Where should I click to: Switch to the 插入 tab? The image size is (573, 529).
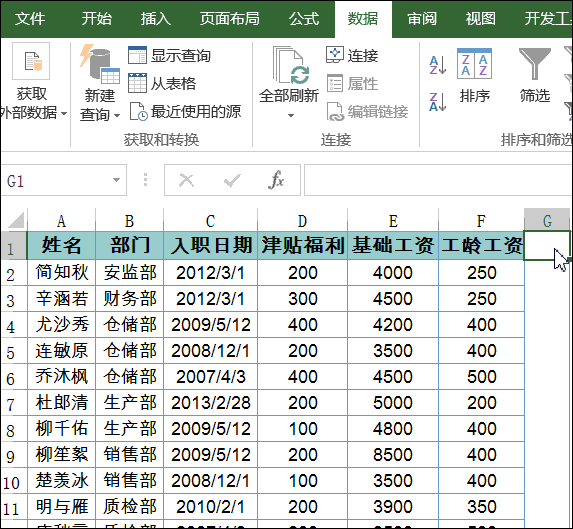pyautogui.click(x=156, y=19)
